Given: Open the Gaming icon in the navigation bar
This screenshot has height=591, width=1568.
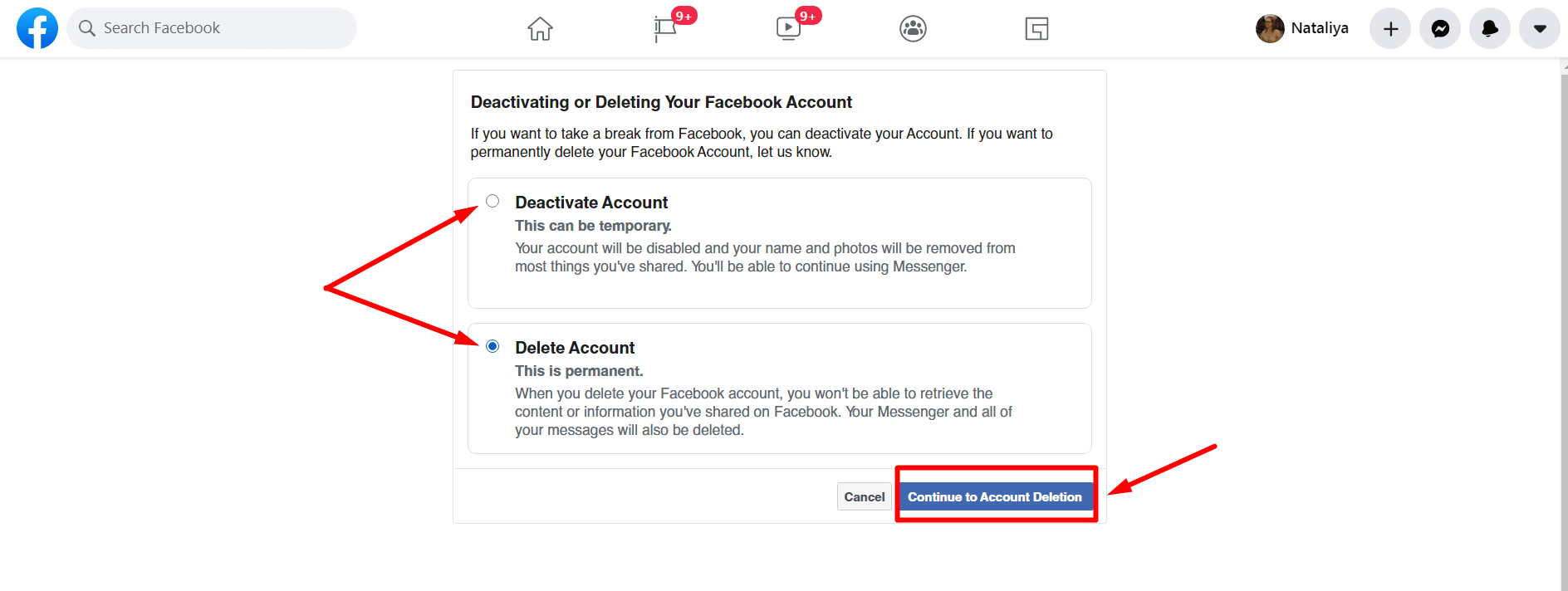Looking at the screenshot, I should [x=1036, y=28].
